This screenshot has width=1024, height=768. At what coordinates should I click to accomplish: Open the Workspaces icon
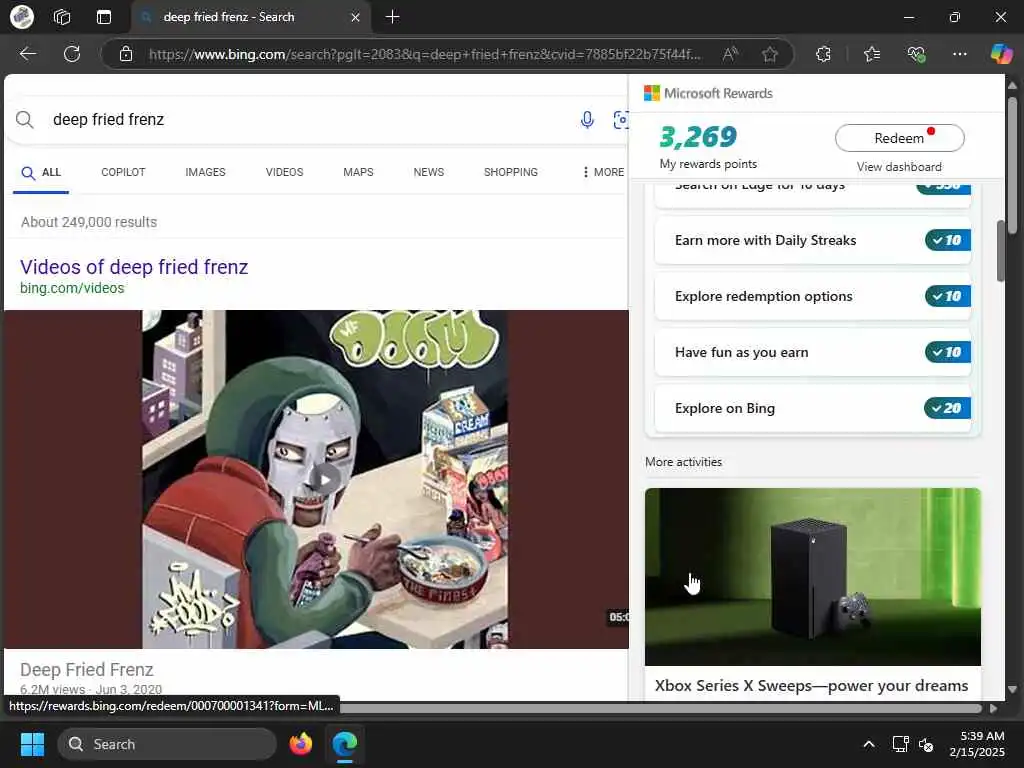point(62,17)
